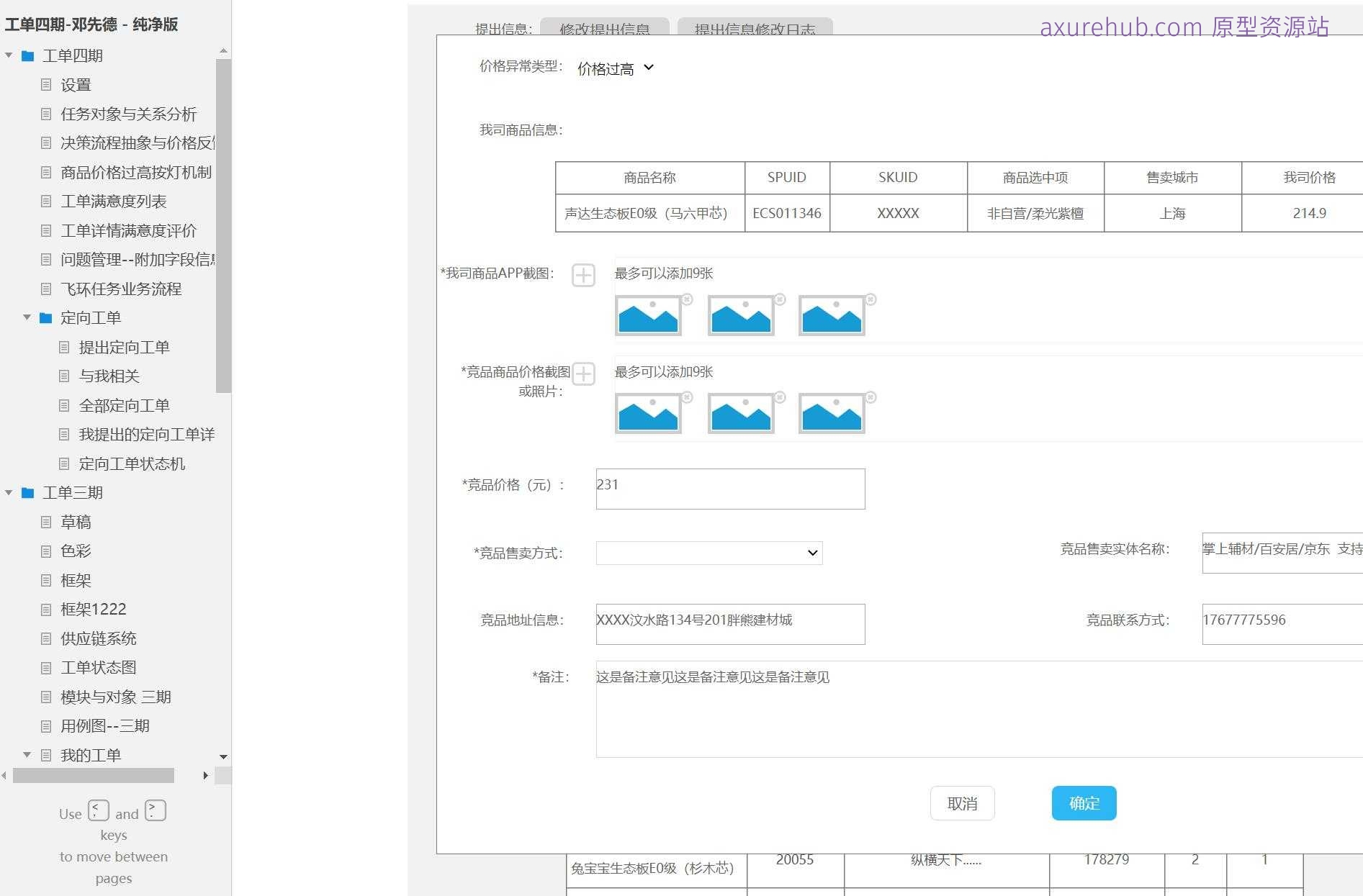Collapse the 定向工单 tree section
The width and height of the screenshot is (1363, 896).
tap(27, 317)
